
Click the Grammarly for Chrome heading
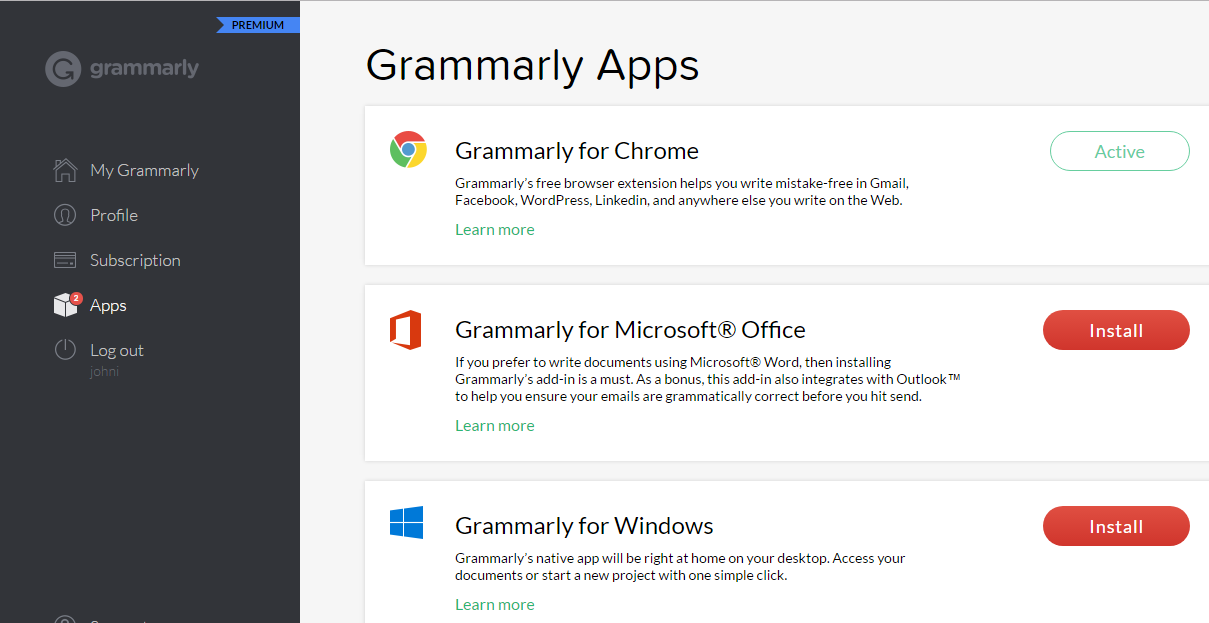tap(576, 151)
